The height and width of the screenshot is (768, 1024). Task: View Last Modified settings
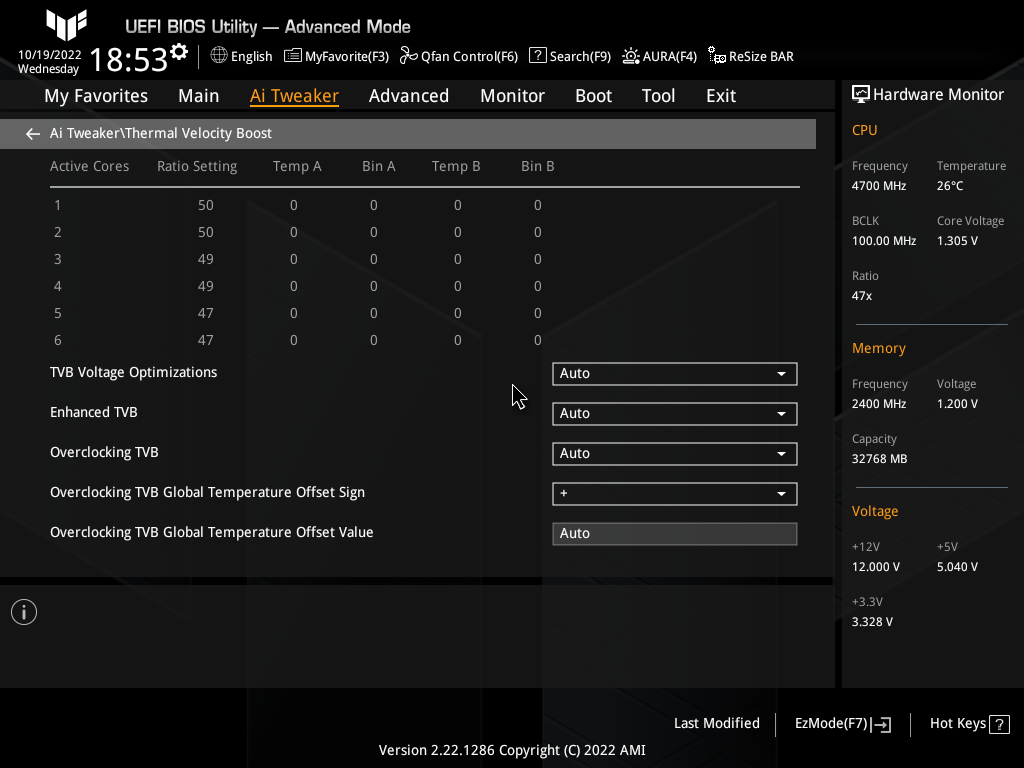(717, 723)
